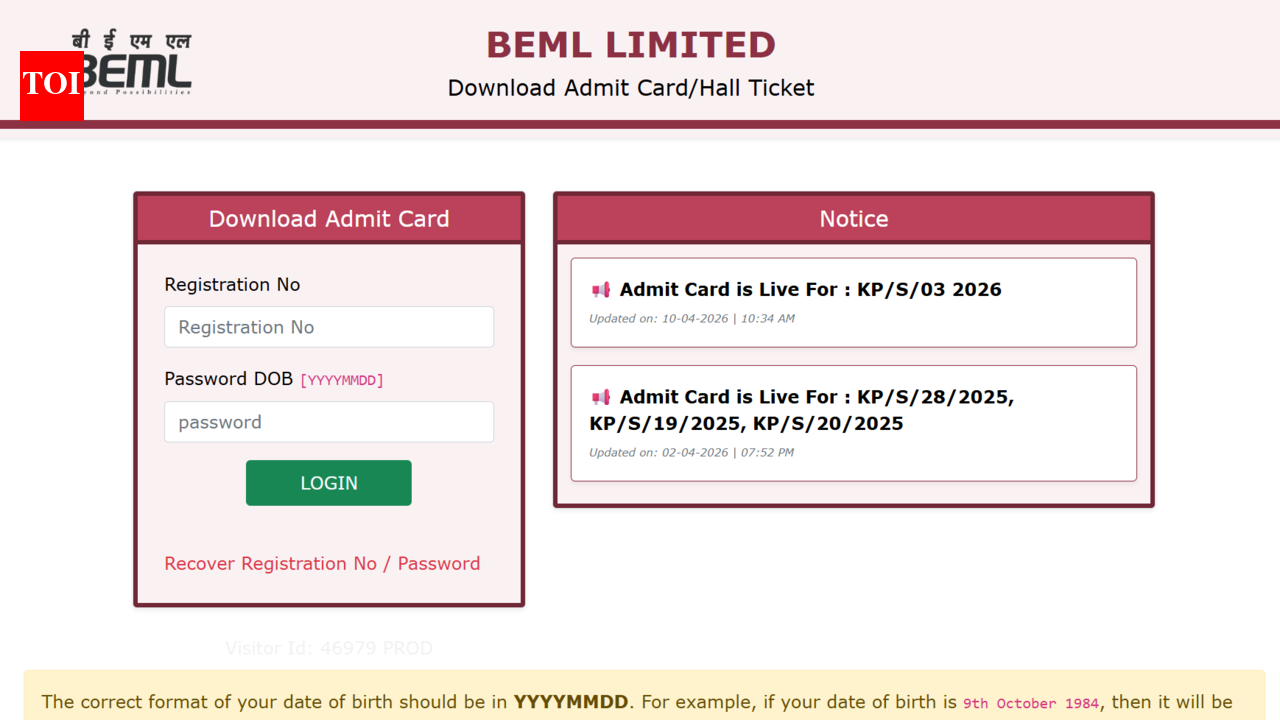
Task: Click the megaphone icon beside KP/S/28/2025 notice
Action: click(600, 397)
